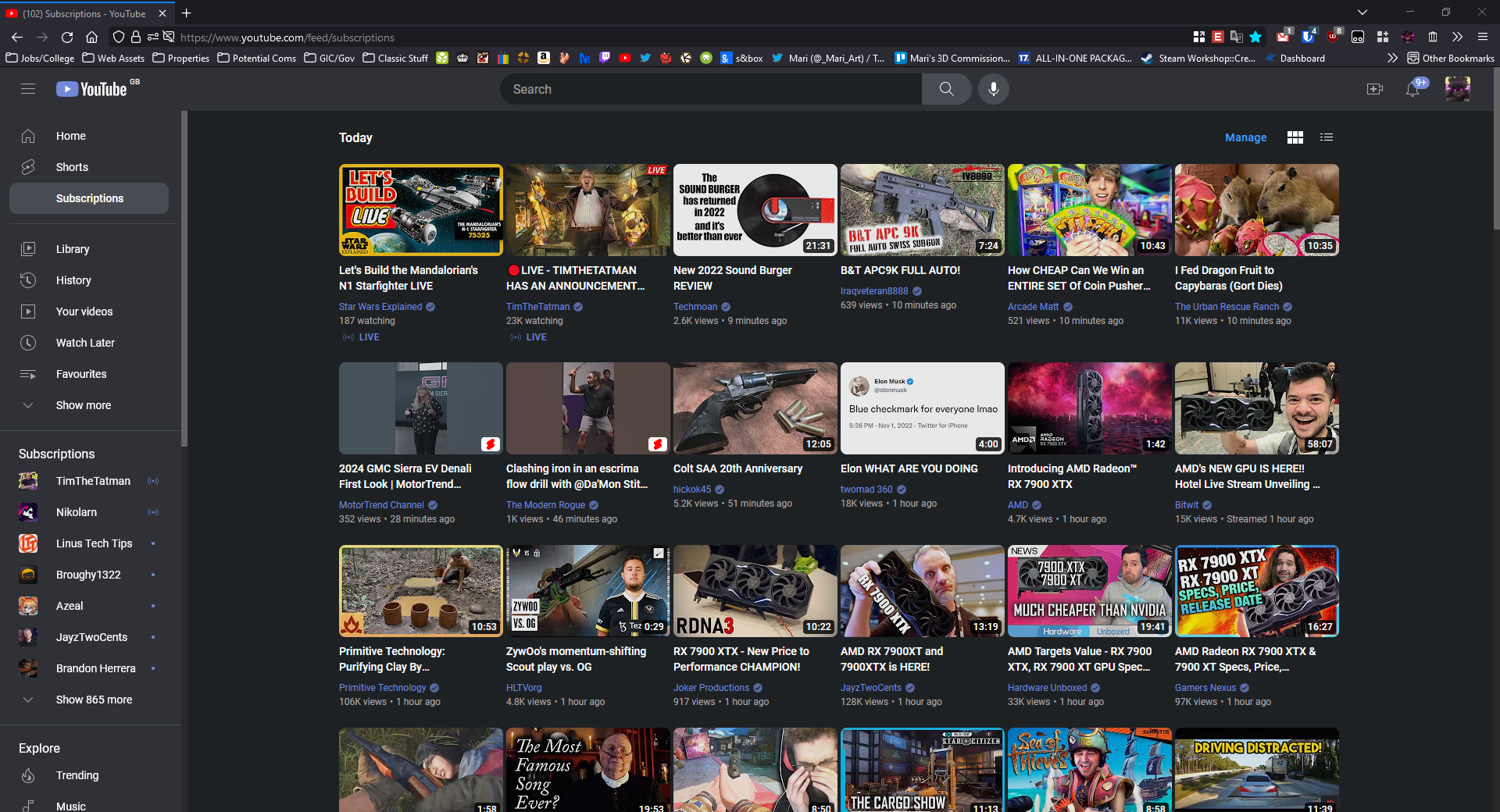Screen dimensions: 1500x812
Task: Open Mandalorian N1 Starfighter LIVE thumbnail
Action: [x=421, y=210]
